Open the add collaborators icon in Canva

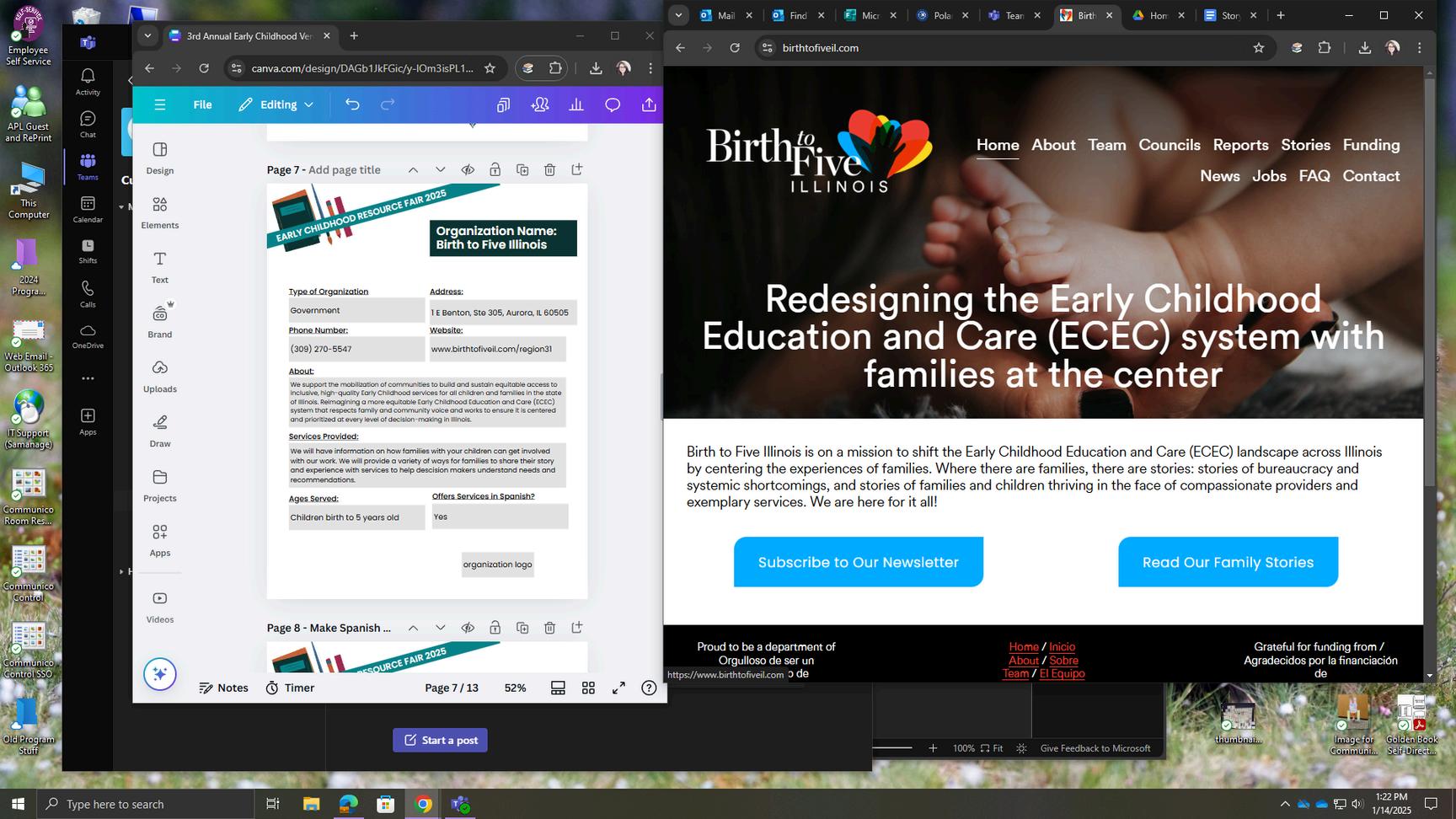tap(540, 104)
